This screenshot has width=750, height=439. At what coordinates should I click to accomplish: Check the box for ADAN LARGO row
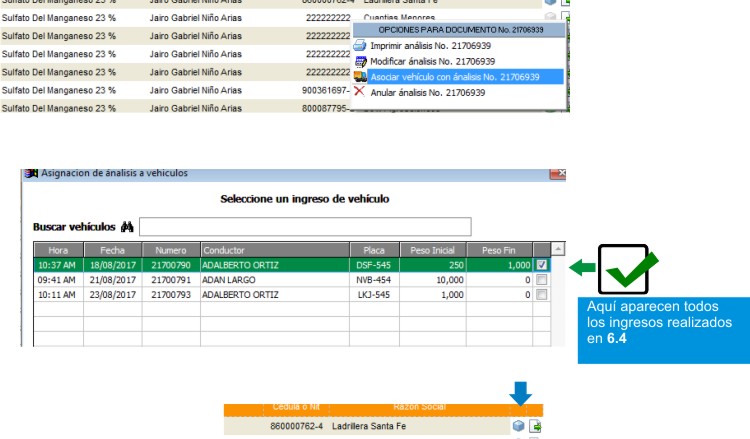pyautogui.click(x=541, y=280)
